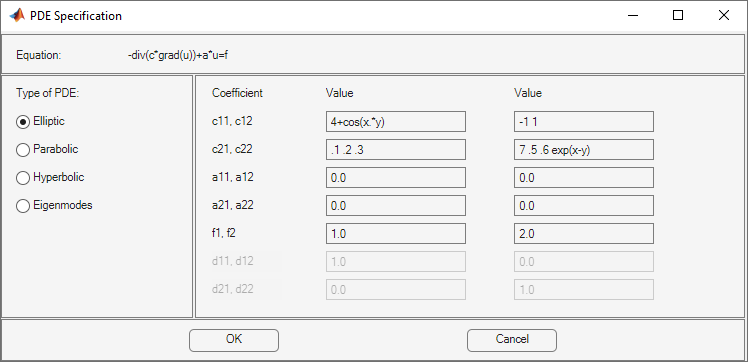Image resolution: width=748 pixels, height=362 pixels.
Task: Click the c11 field containing 4+cos(x.*y)
Action: click(x=396, y=122)
